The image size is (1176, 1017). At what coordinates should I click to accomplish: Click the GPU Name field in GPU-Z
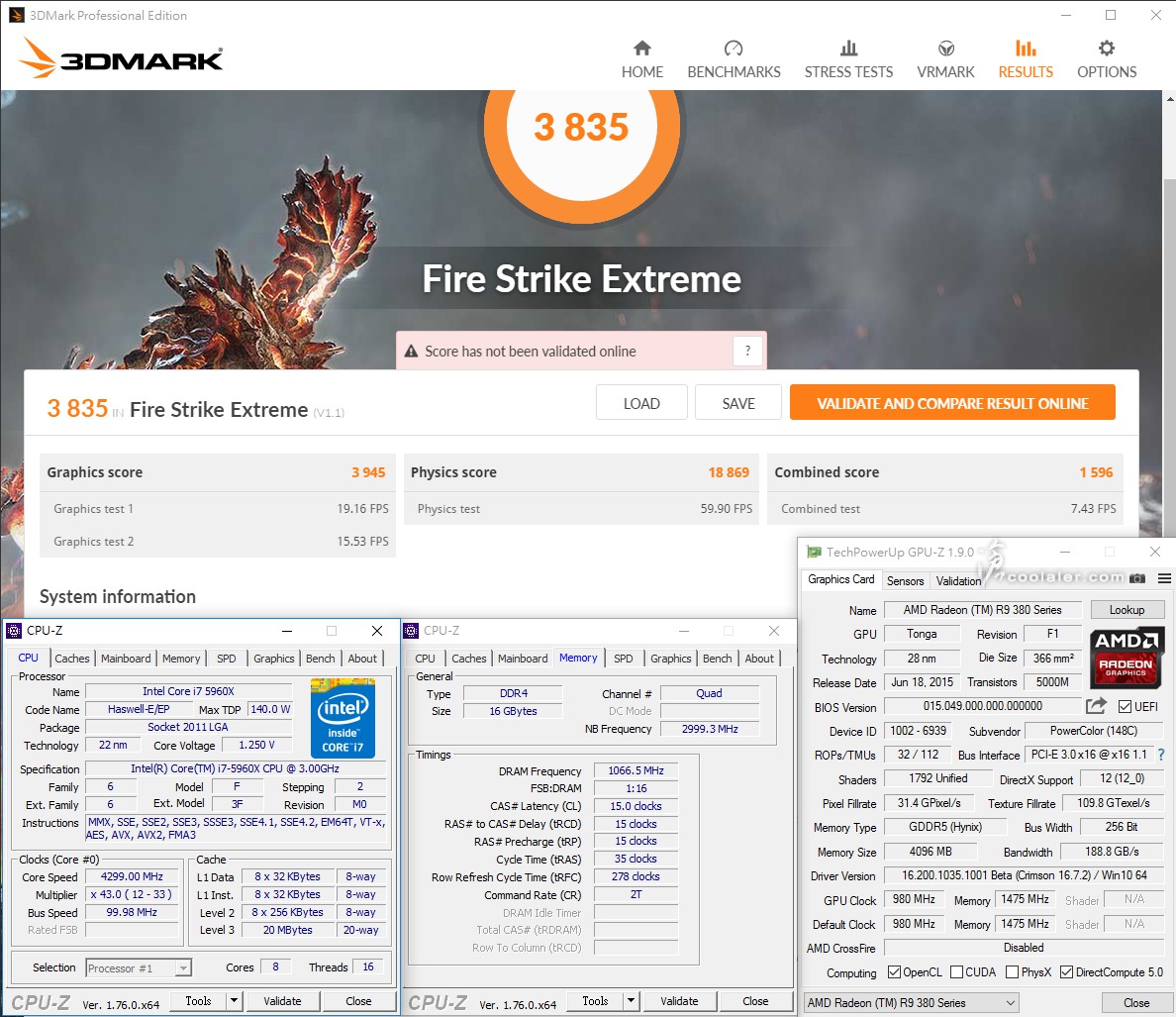pos(983,610)
